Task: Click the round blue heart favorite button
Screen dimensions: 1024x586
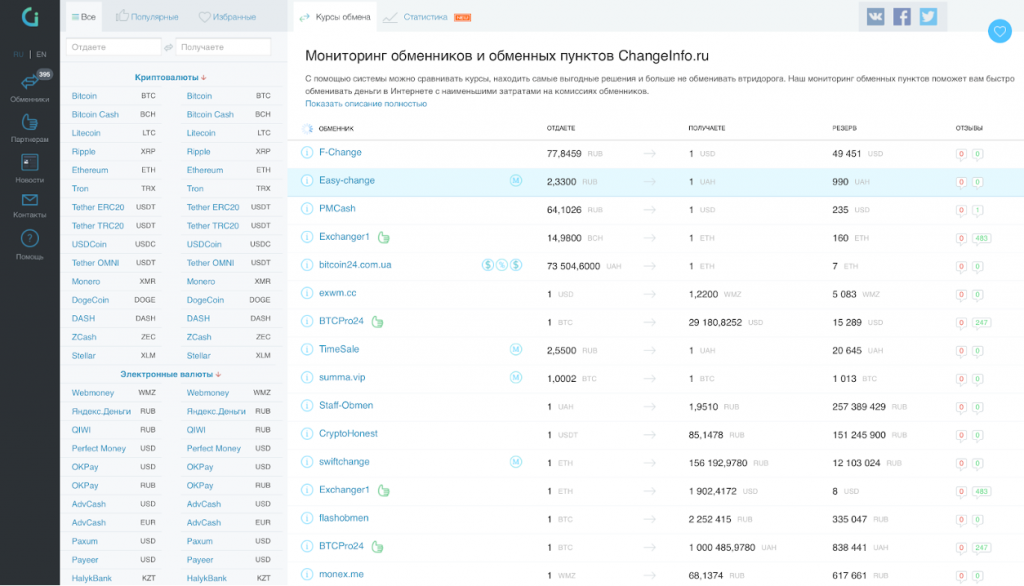Action: click(x=999, y=31)
